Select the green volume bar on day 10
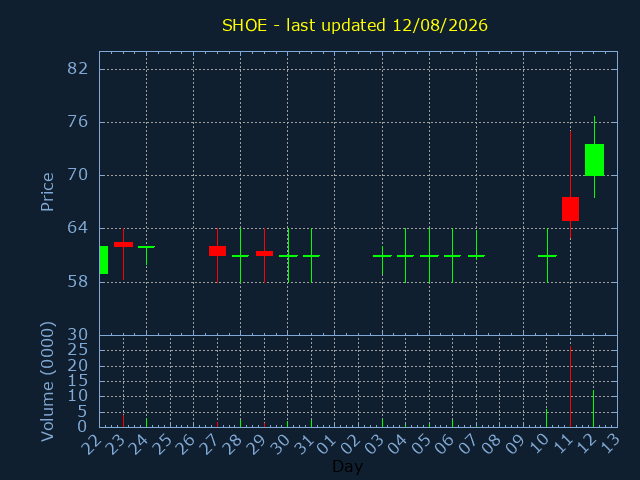 tap(547, 418)
